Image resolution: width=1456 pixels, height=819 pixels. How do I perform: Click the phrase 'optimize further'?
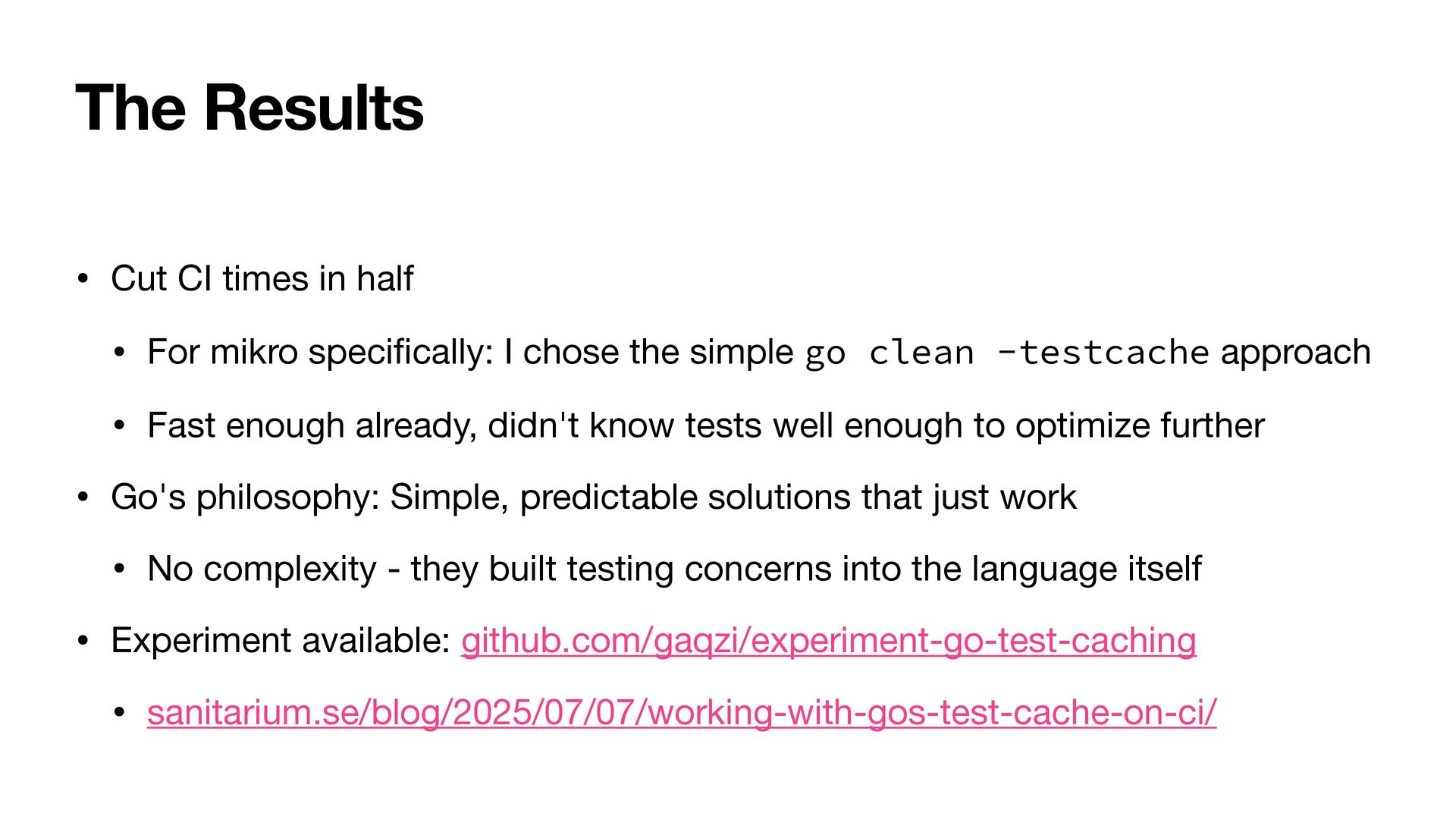tap(1140, 425)
